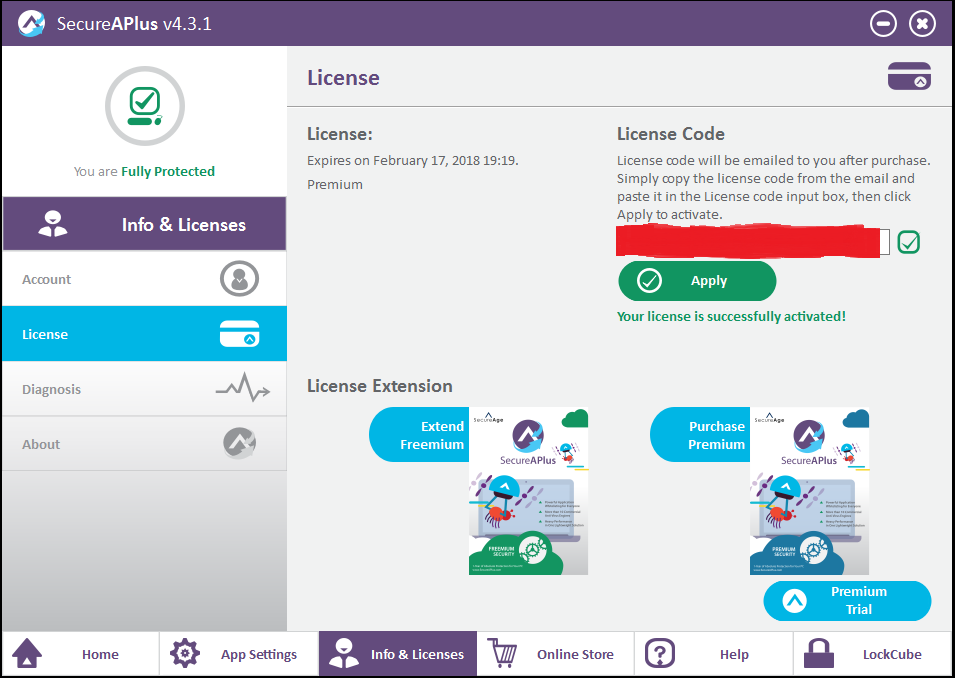Switch to App Settings tab
Screen dimensions: 955x678
(x=239, y=654)
